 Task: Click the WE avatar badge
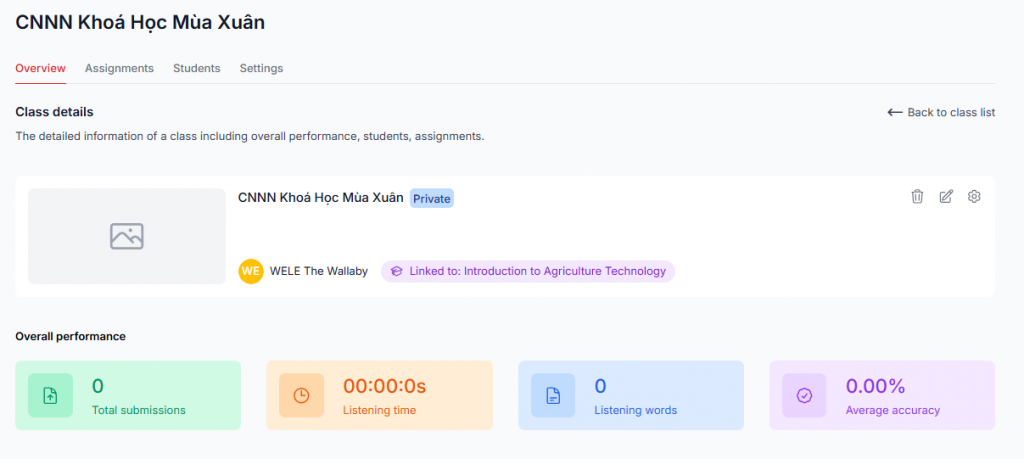coord(251,271)
